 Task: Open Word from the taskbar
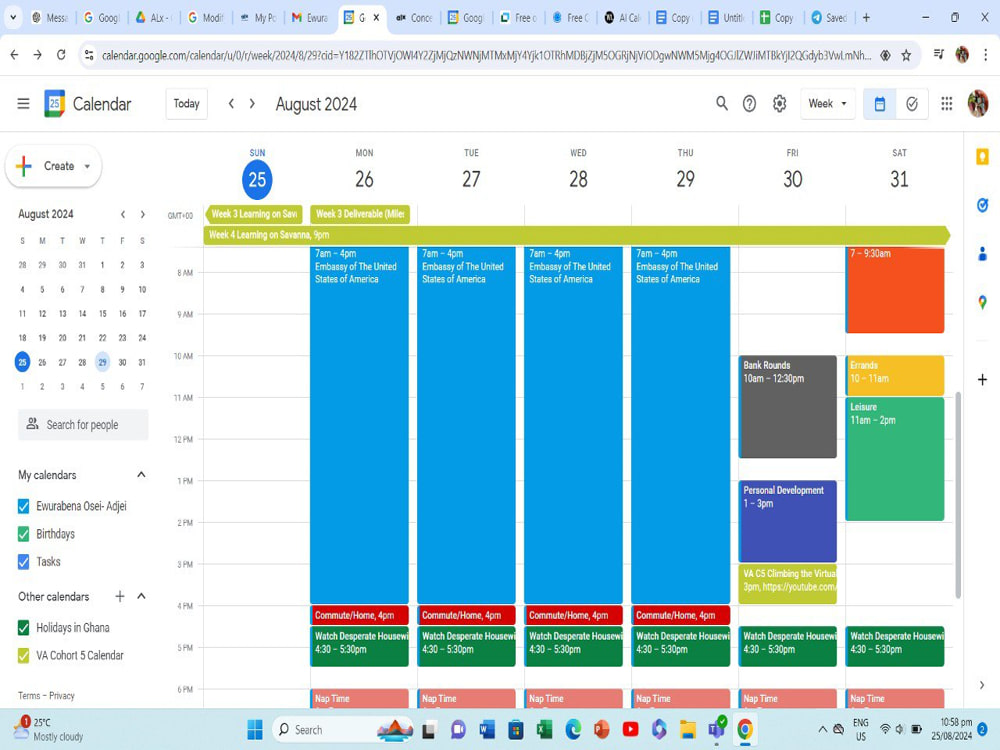487,730
